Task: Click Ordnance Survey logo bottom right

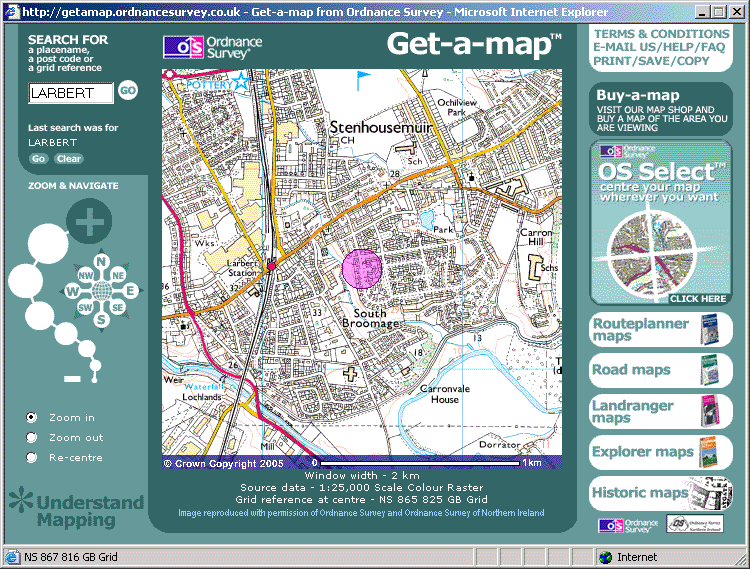Action: [628, 525]
